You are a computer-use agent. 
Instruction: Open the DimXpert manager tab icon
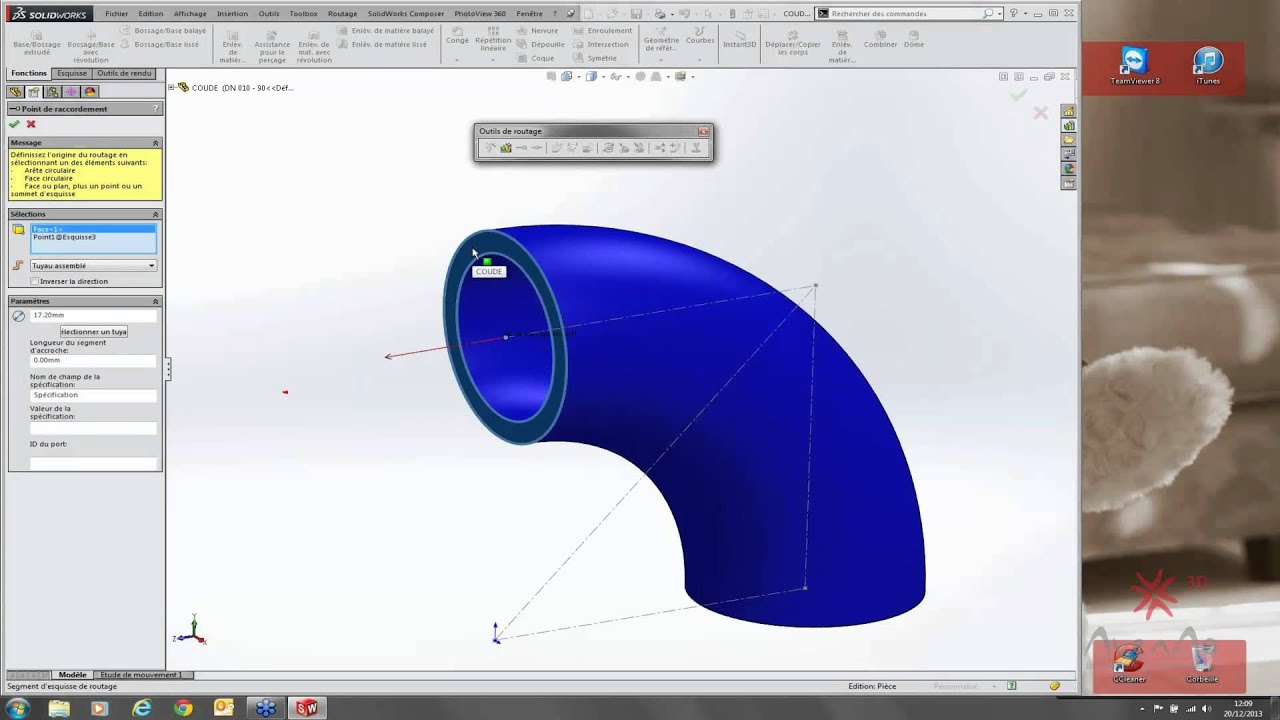tap(72, 92)
